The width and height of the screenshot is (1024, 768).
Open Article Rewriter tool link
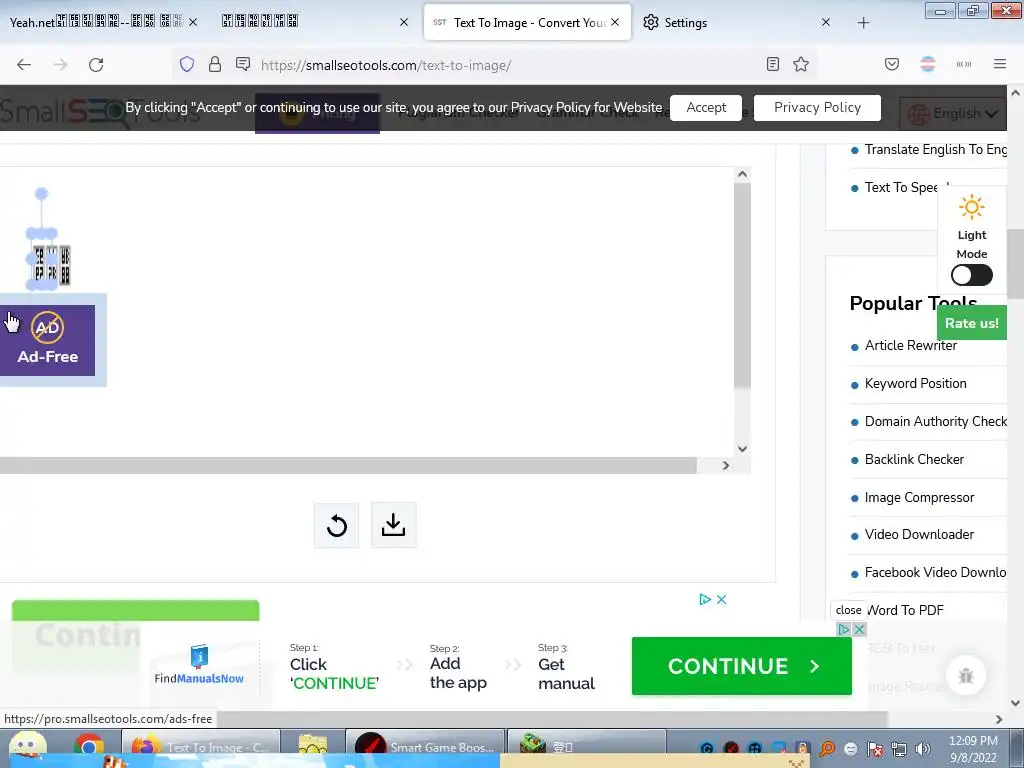(910, 345)
